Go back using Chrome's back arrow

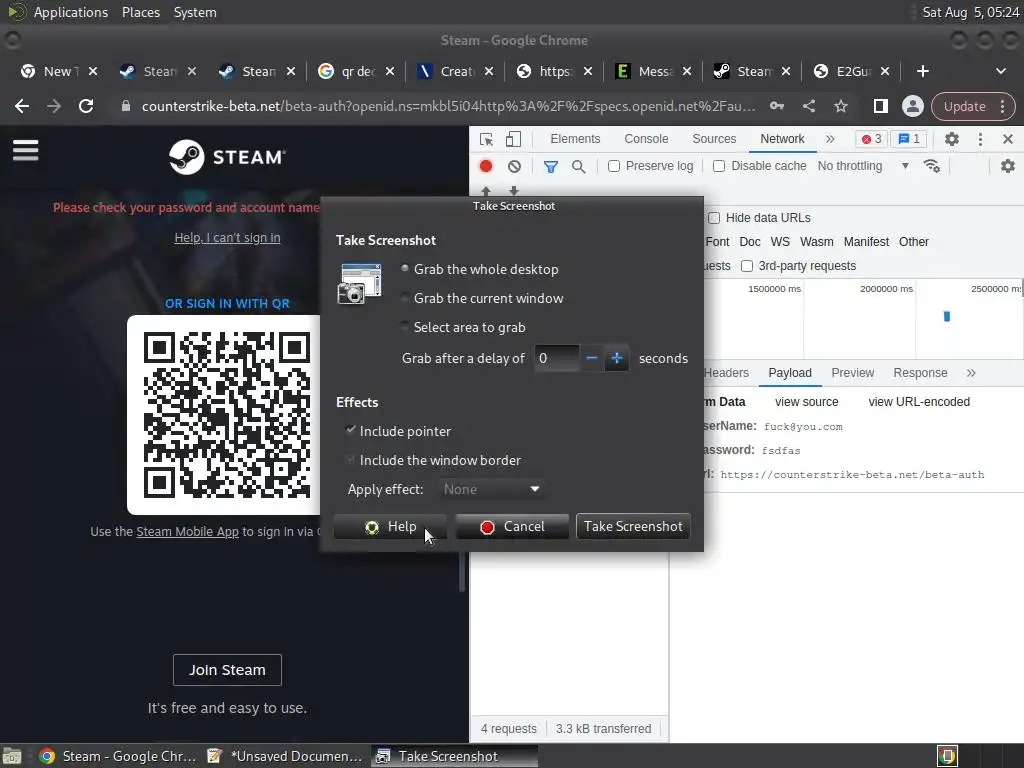pos(22,106)
